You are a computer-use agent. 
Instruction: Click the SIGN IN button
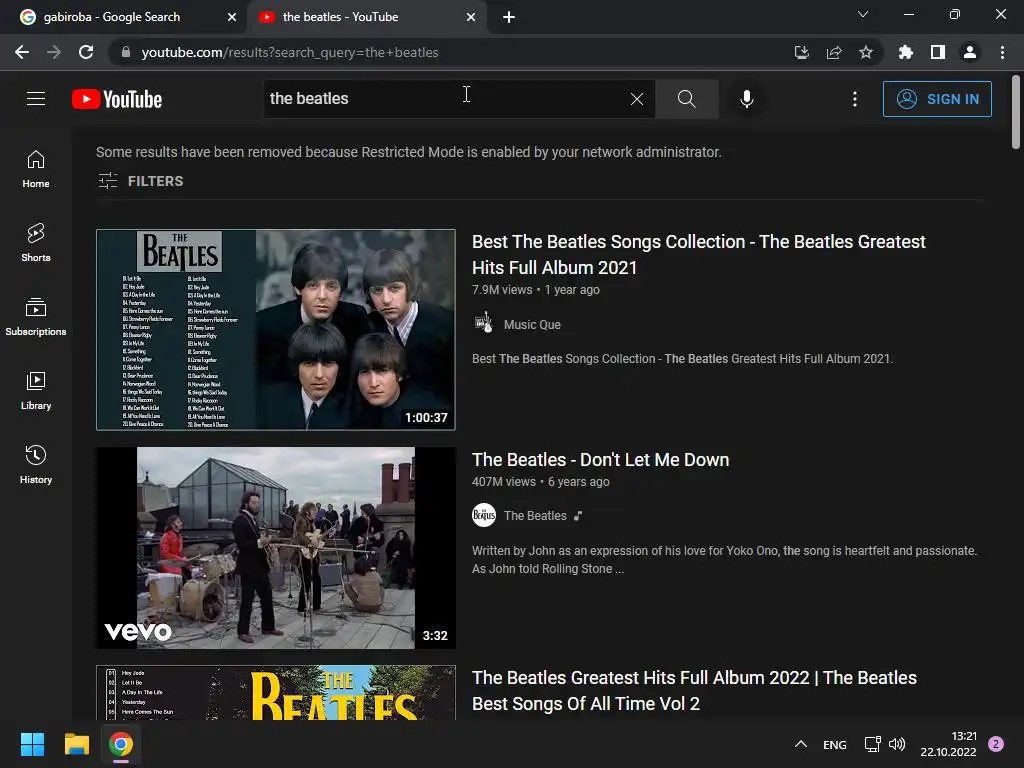[x=937, y=99]
